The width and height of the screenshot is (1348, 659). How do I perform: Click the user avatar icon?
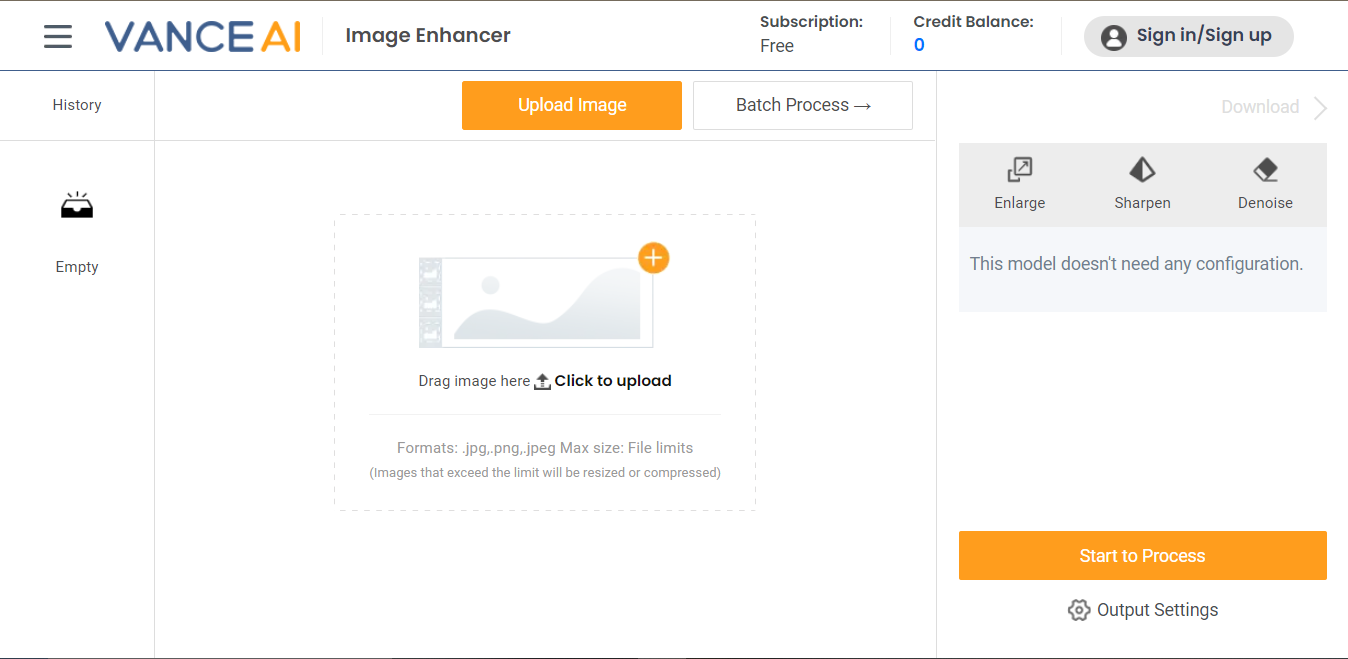click(1113, 37)
